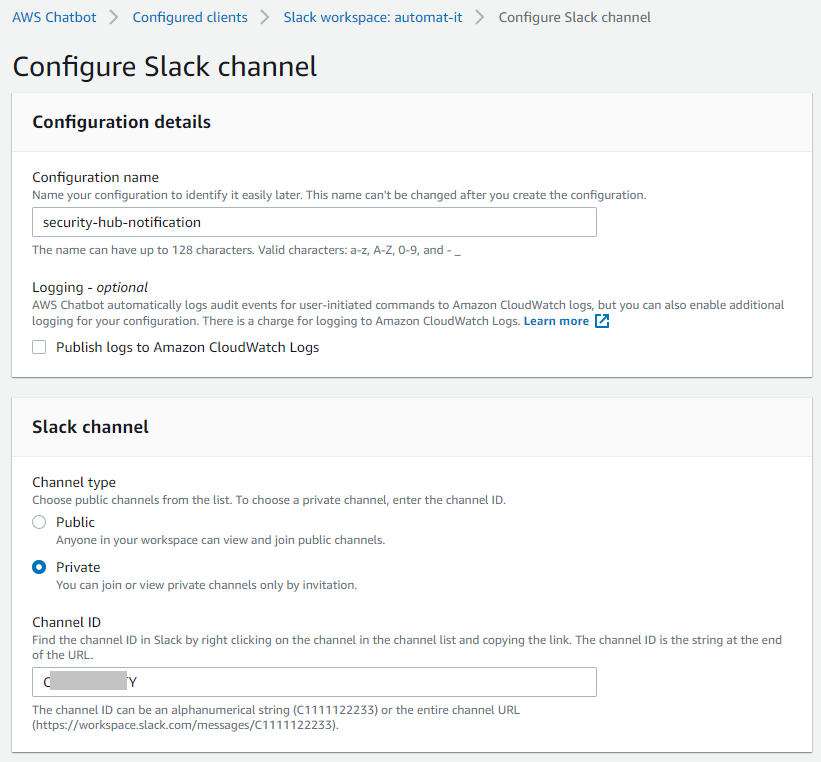Click the name-rules hint about 128 characters
This screenshot has width=821, height=762.
tap(247, 250)
